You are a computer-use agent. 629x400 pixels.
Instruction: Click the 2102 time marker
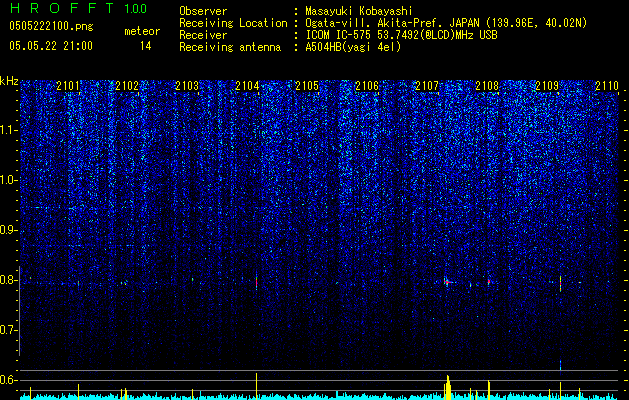(127, 85)
